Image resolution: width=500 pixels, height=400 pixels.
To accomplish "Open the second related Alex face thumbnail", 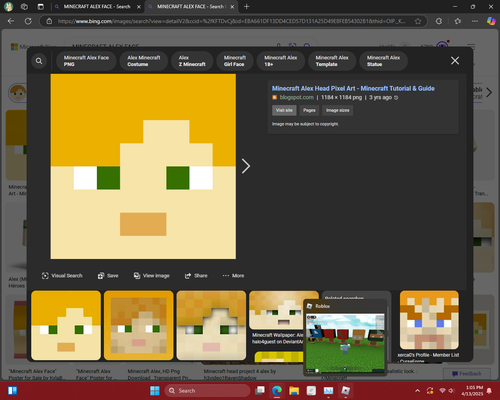I will coord(139,325).
